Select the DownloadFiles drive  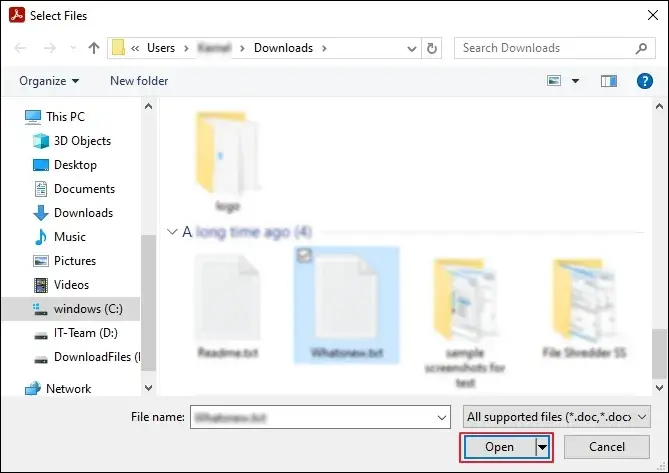coord(97,357)
